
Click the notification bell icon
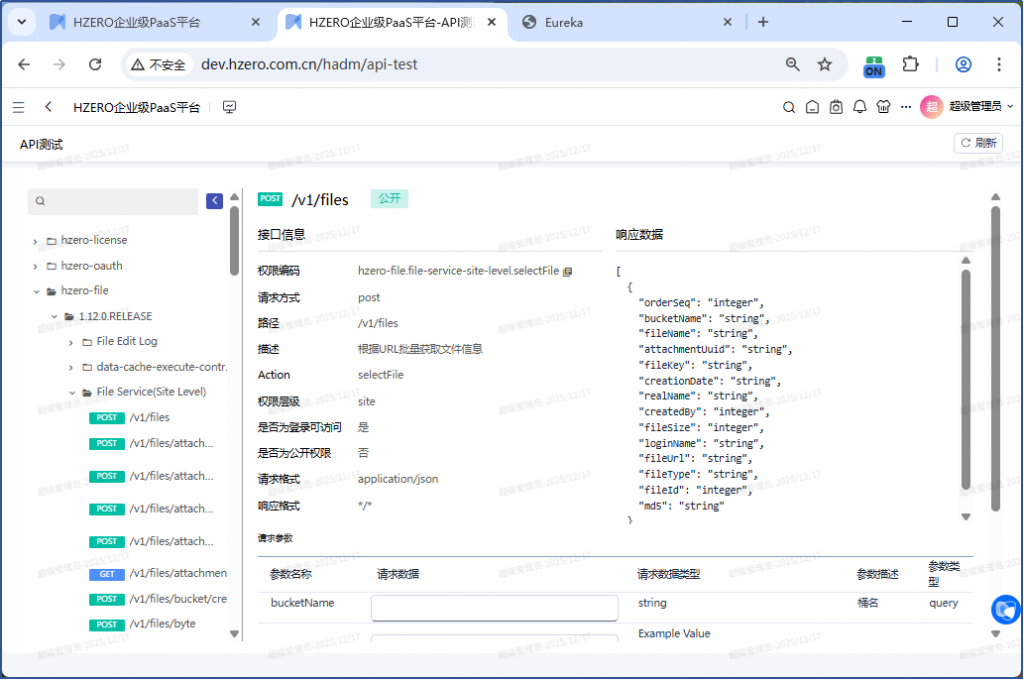859,107
